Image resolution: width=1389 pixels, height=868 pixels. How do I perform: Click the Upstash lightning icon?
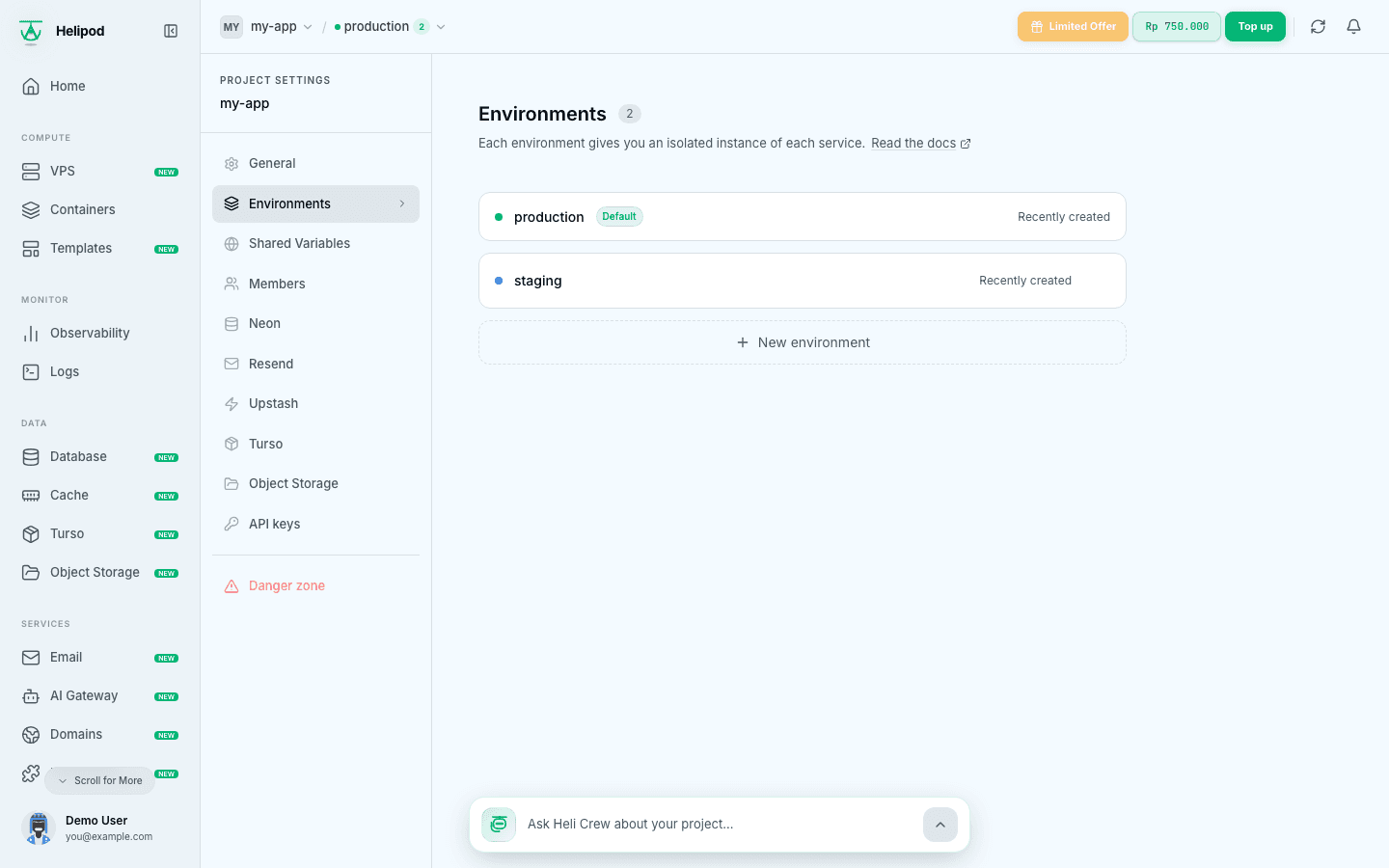pyautogui.click(x=231, y=404)
